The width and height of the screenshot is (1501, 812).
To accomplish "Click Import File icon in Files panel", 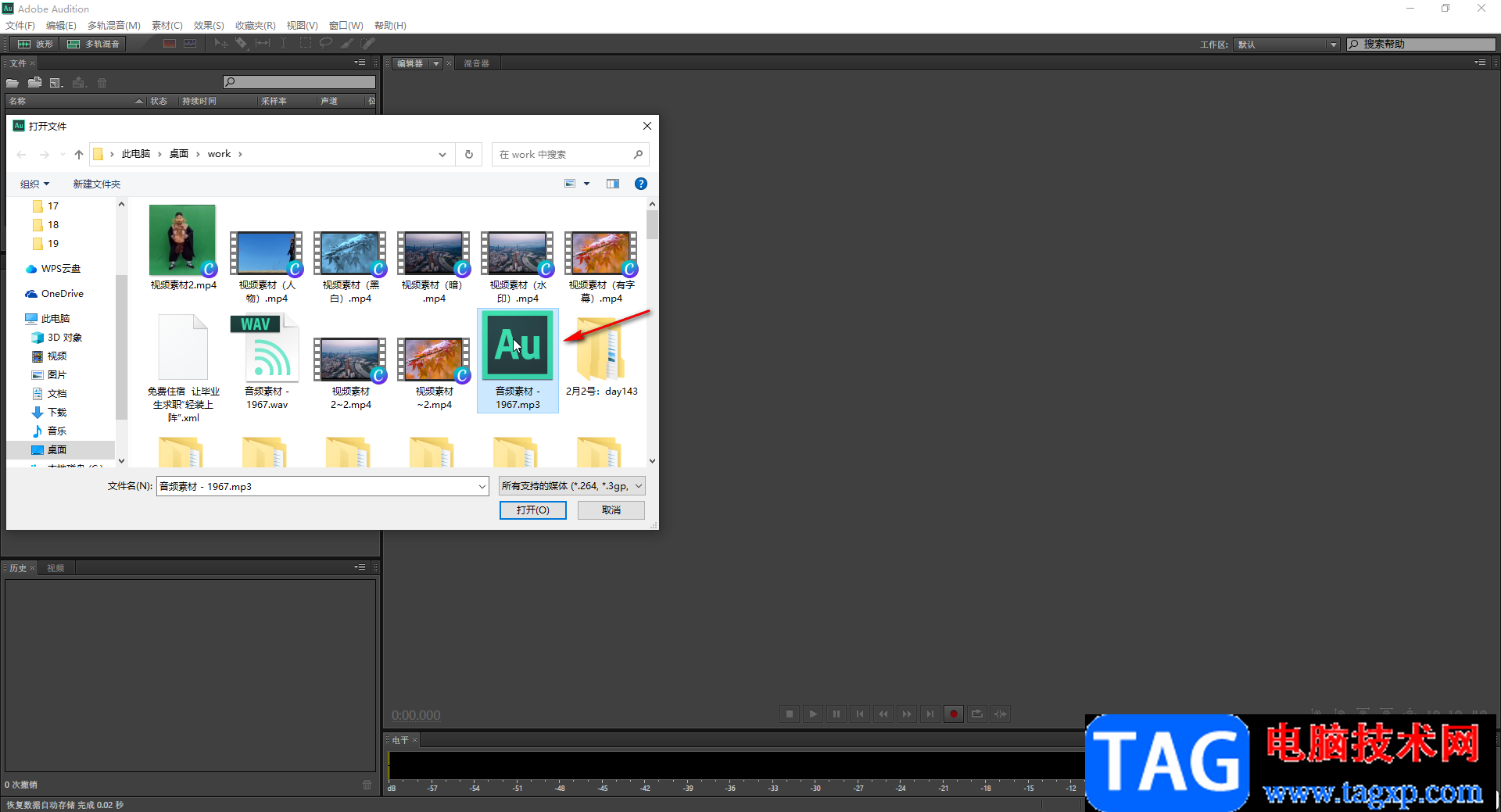I will [34, 83].
